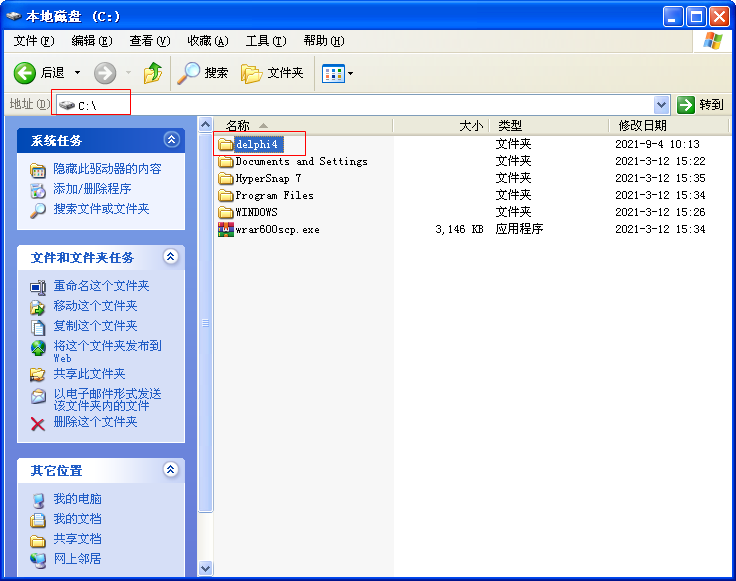Click 重命名这个文件夹 link
The width and height of the screenshot is (736, 581).
[x=101, y=286]
